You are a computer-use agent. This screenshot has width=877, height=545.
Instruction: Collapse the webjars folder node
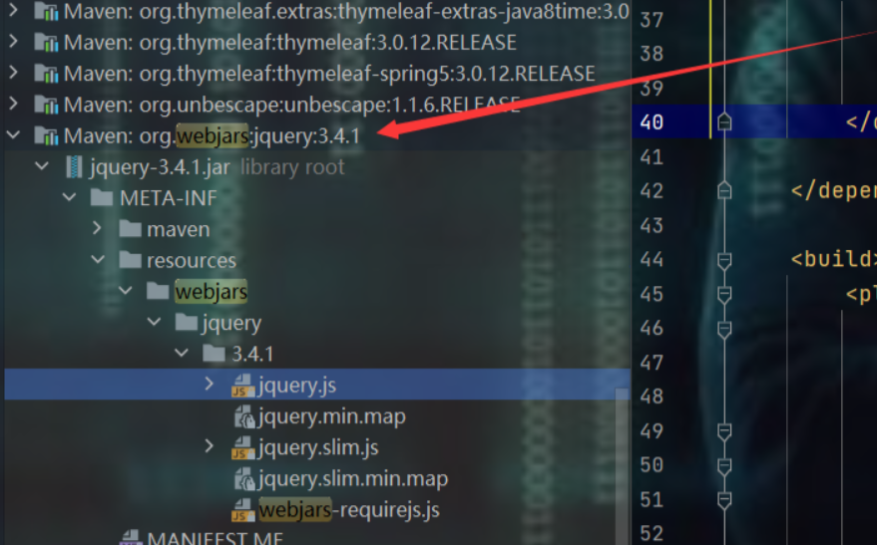coord(125,291)
